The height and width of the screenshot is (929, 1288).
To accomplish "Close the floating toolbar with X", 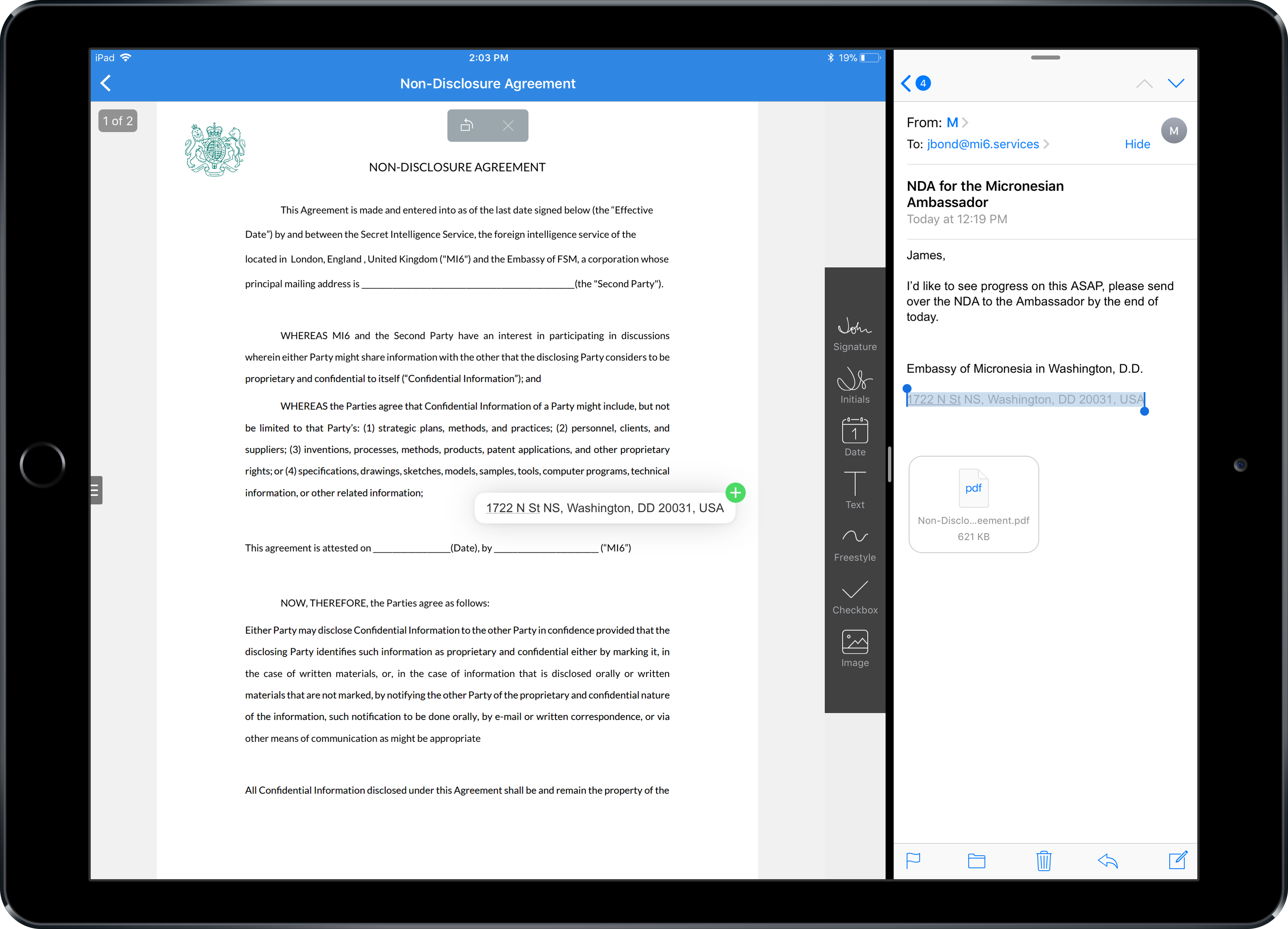I will [508, 126].
